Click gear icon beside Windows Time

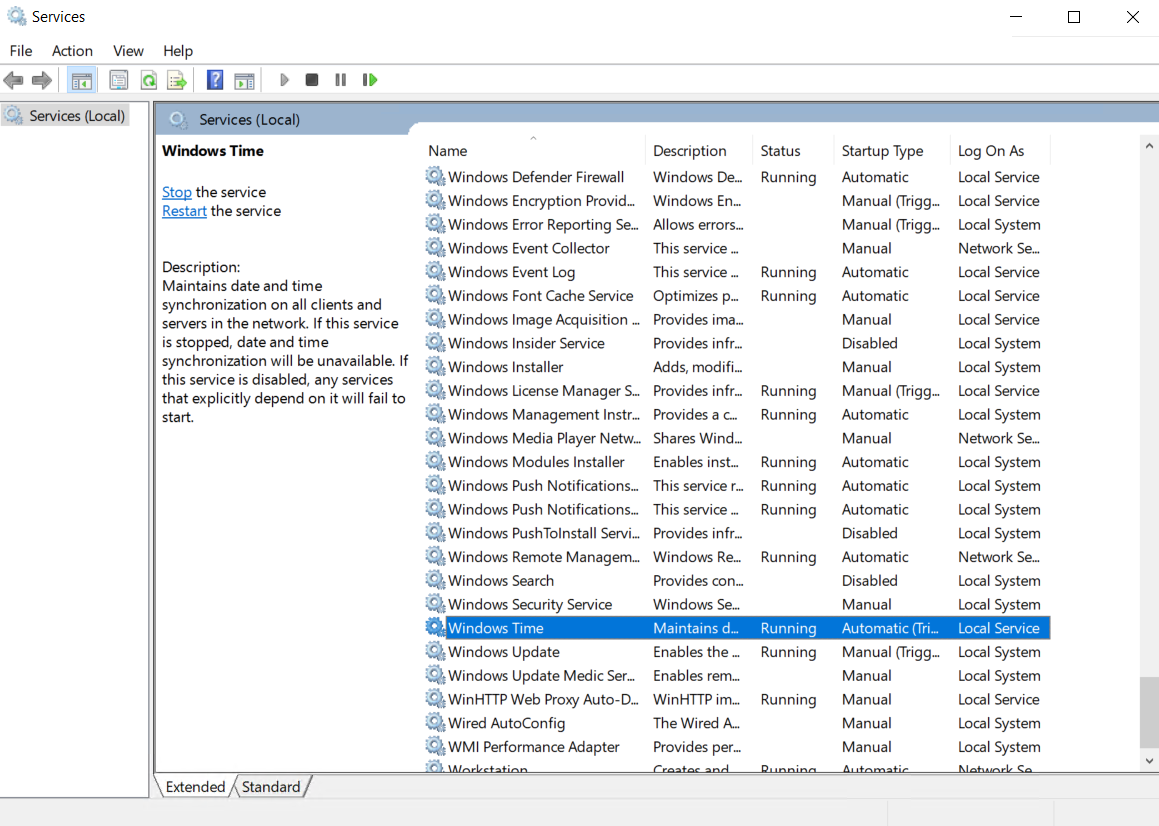tap(435, 627)
